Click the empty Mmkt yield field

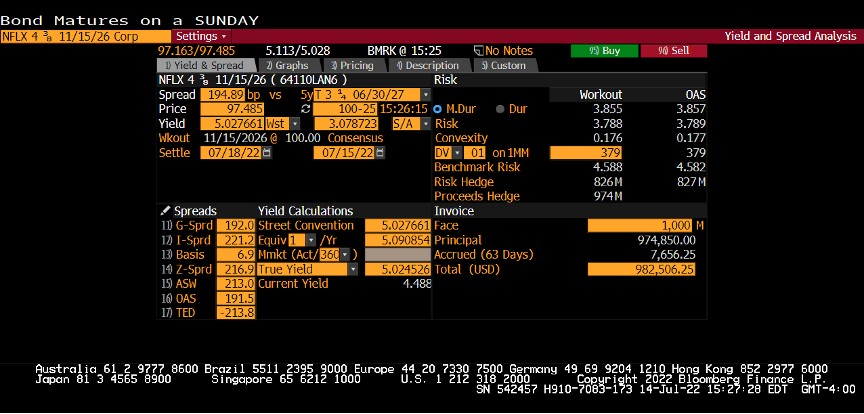(x=397, y=255)
